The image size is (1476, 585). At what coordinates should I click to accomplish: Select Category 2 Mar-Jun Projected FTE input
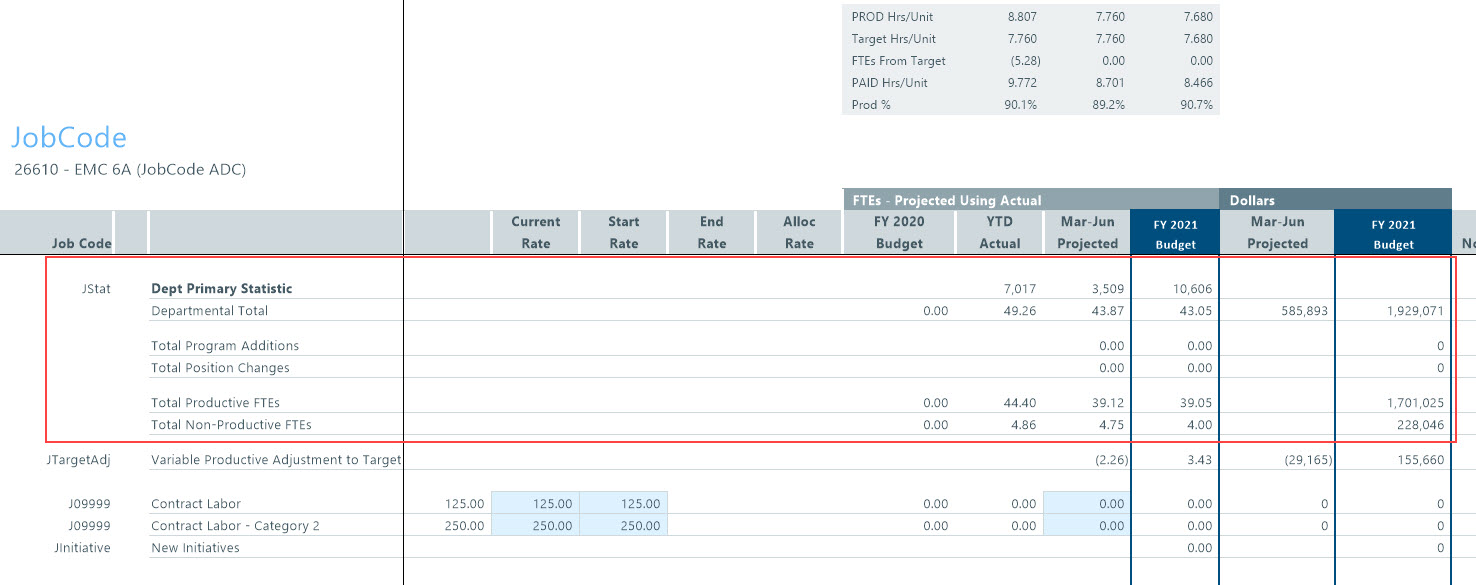1086,526
